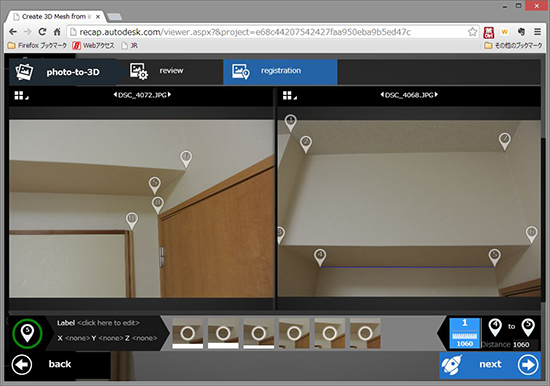550x386 pixels.
Task: Select marker pin 11 in left photo
Action: [x=132, y=221]
